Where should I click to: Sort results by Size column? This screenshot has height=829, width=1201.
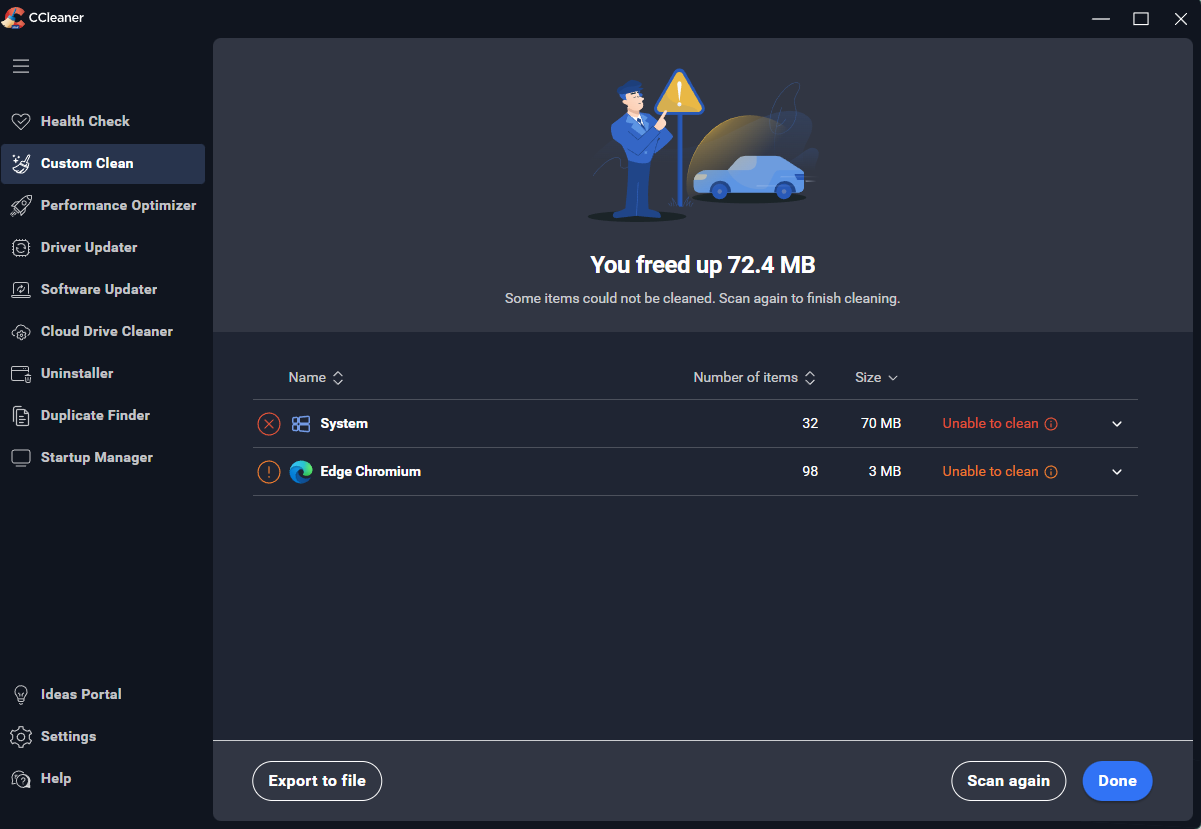(876, 378)
